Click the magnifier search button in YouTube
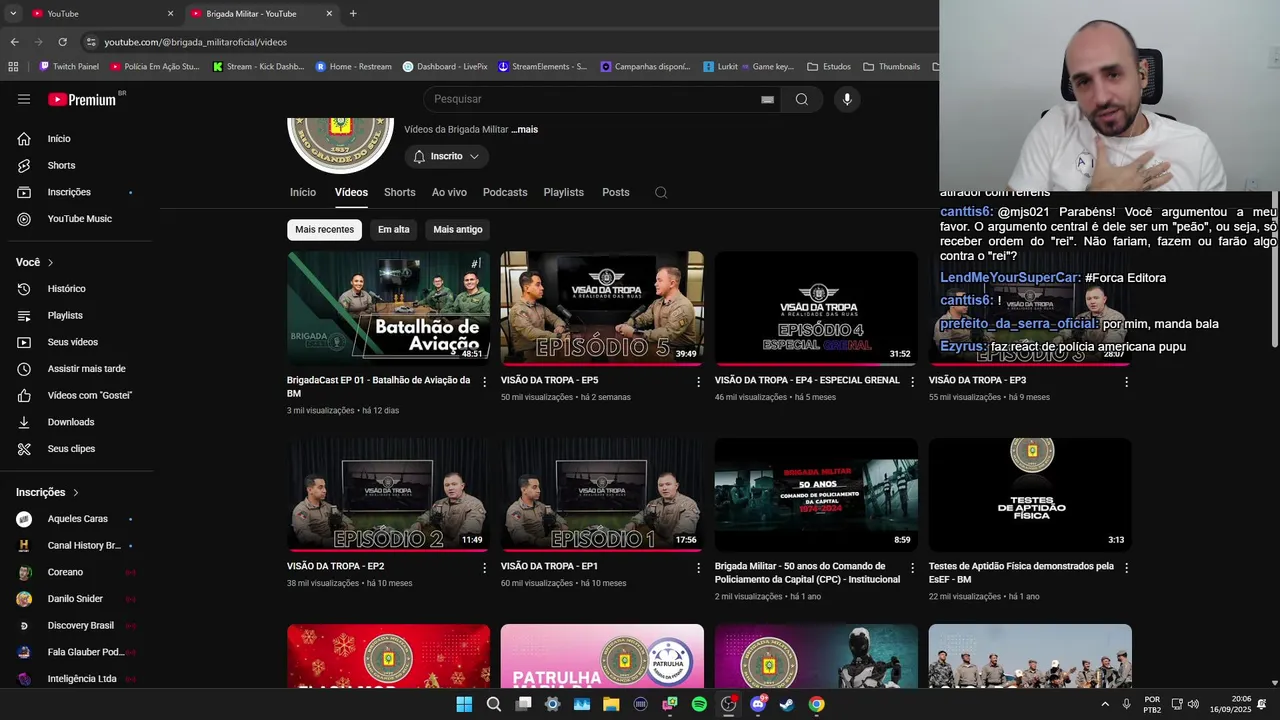The width and height of the screenshot is (1280, 720). [x=801, y=99]
